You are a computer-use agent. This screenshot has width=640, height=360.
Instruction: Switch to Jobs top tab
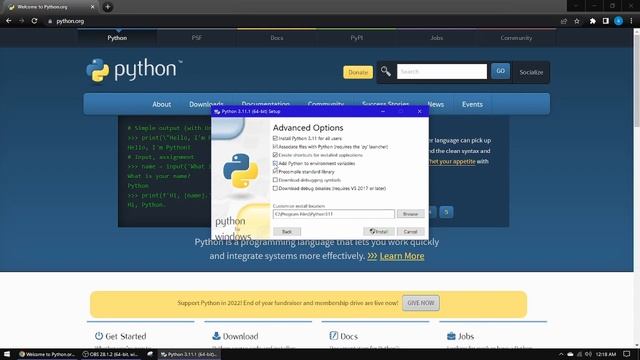(x=436, y=38)
